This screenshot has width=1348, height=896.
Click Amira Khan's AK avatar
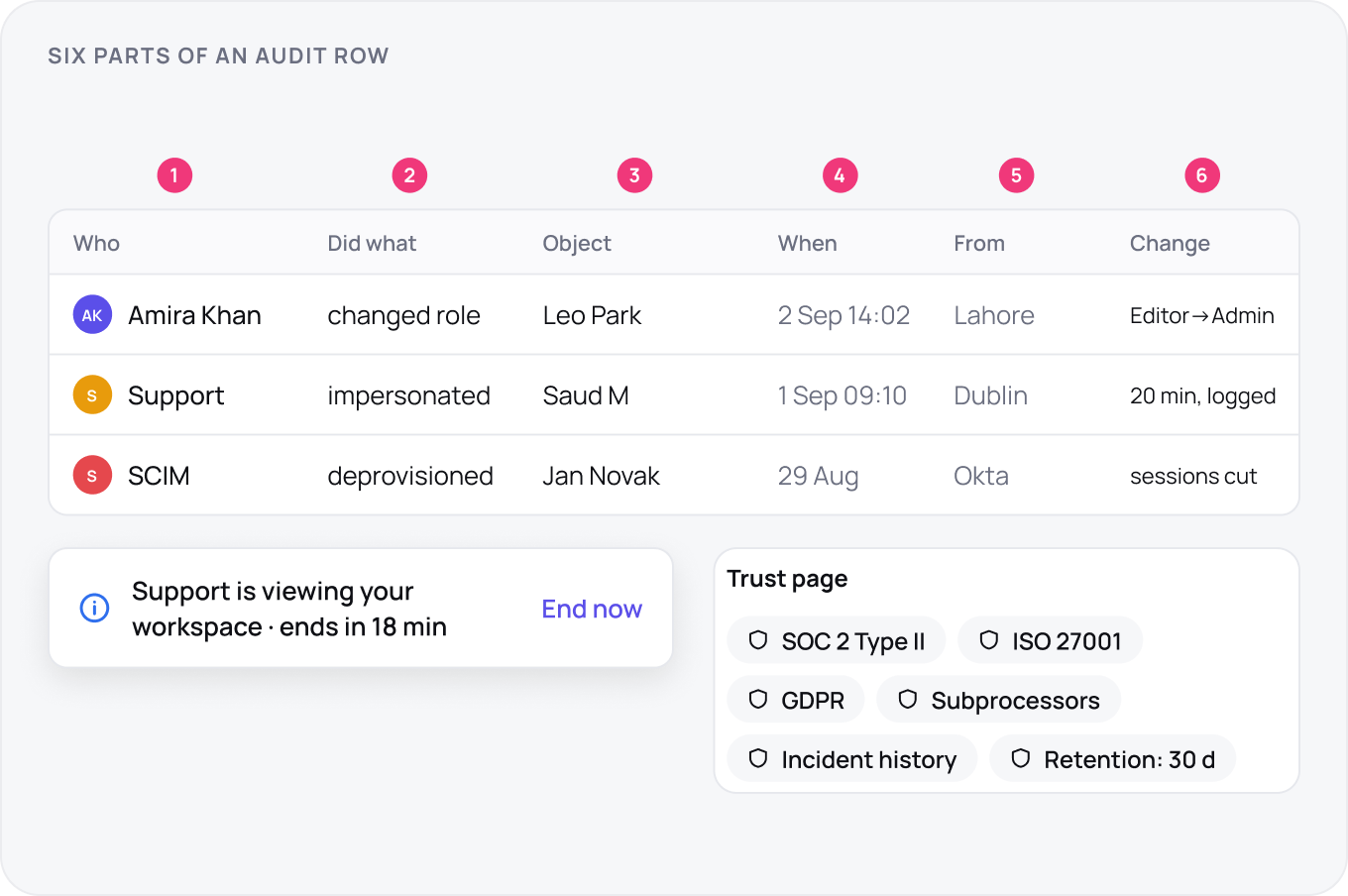(x=92, y=315)
